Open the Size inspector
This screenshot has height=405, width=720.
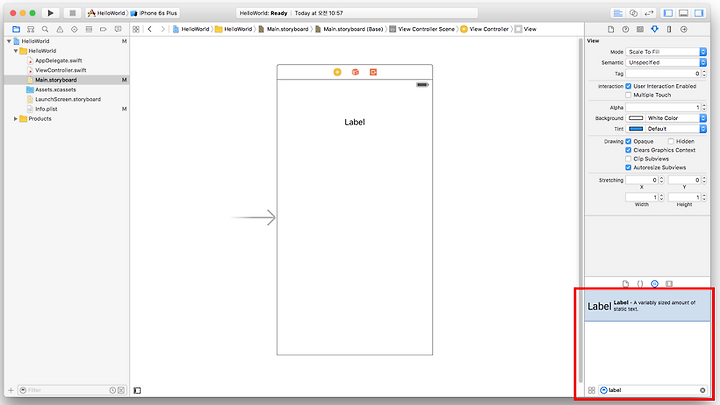tap(669, 29)
